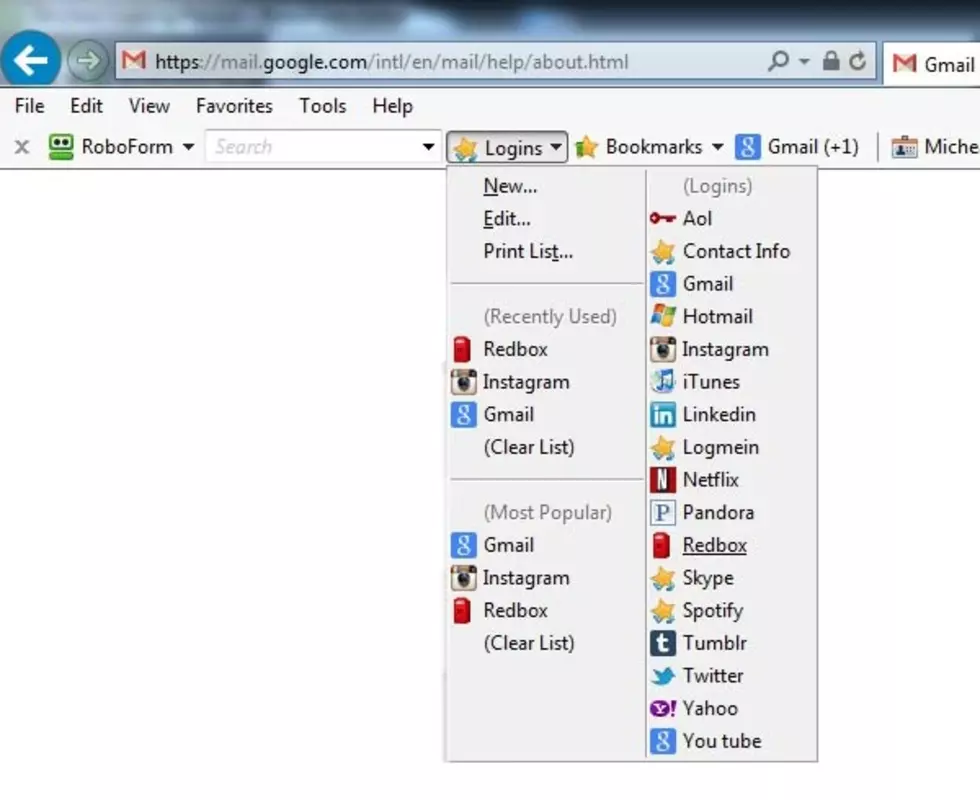
Task: Click the Pandora P icon
Action: tap(662, 512)
